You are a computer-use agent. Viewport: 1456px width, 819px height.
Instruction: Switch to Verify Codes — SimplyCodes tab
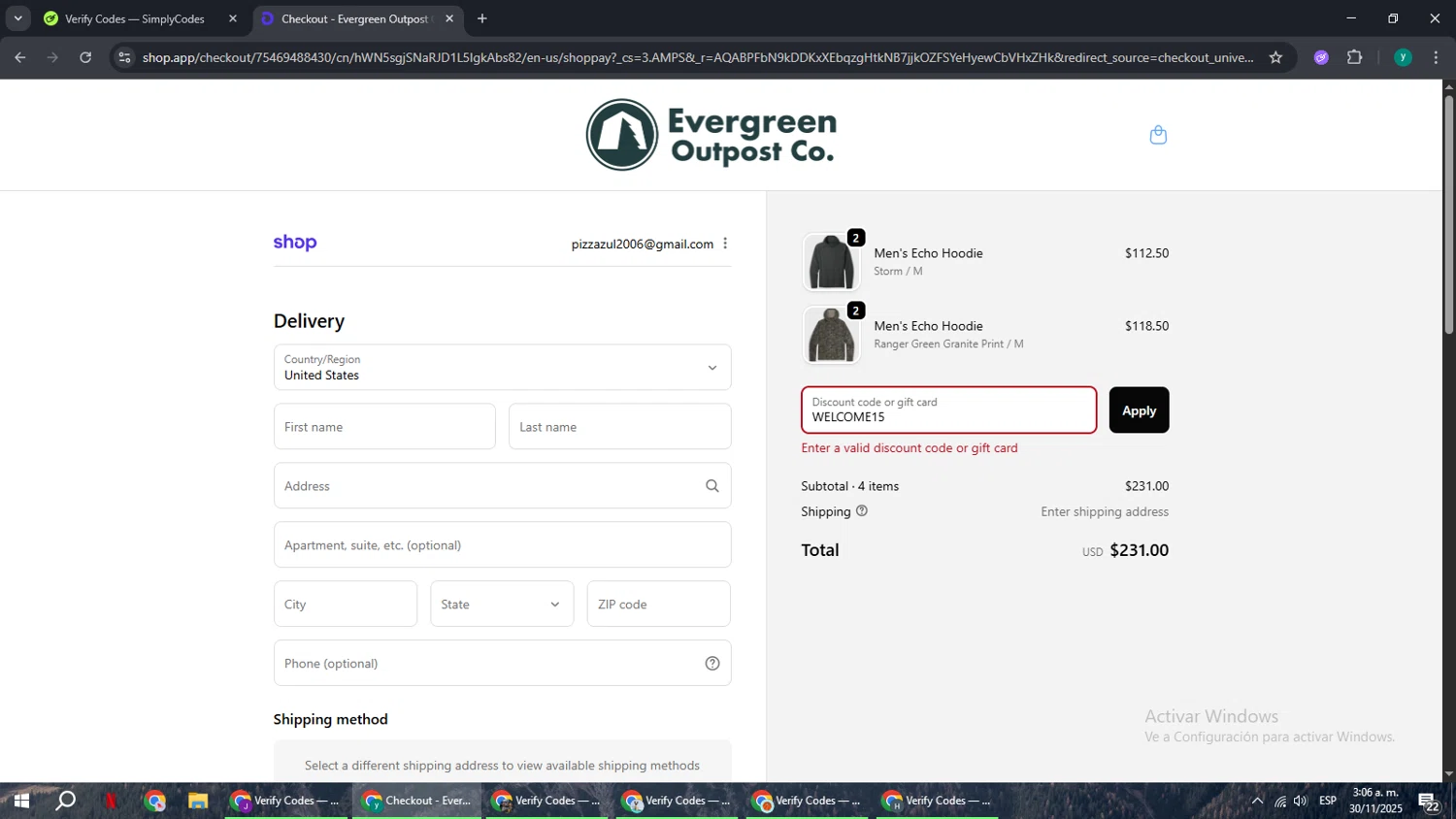coord(141,18)
